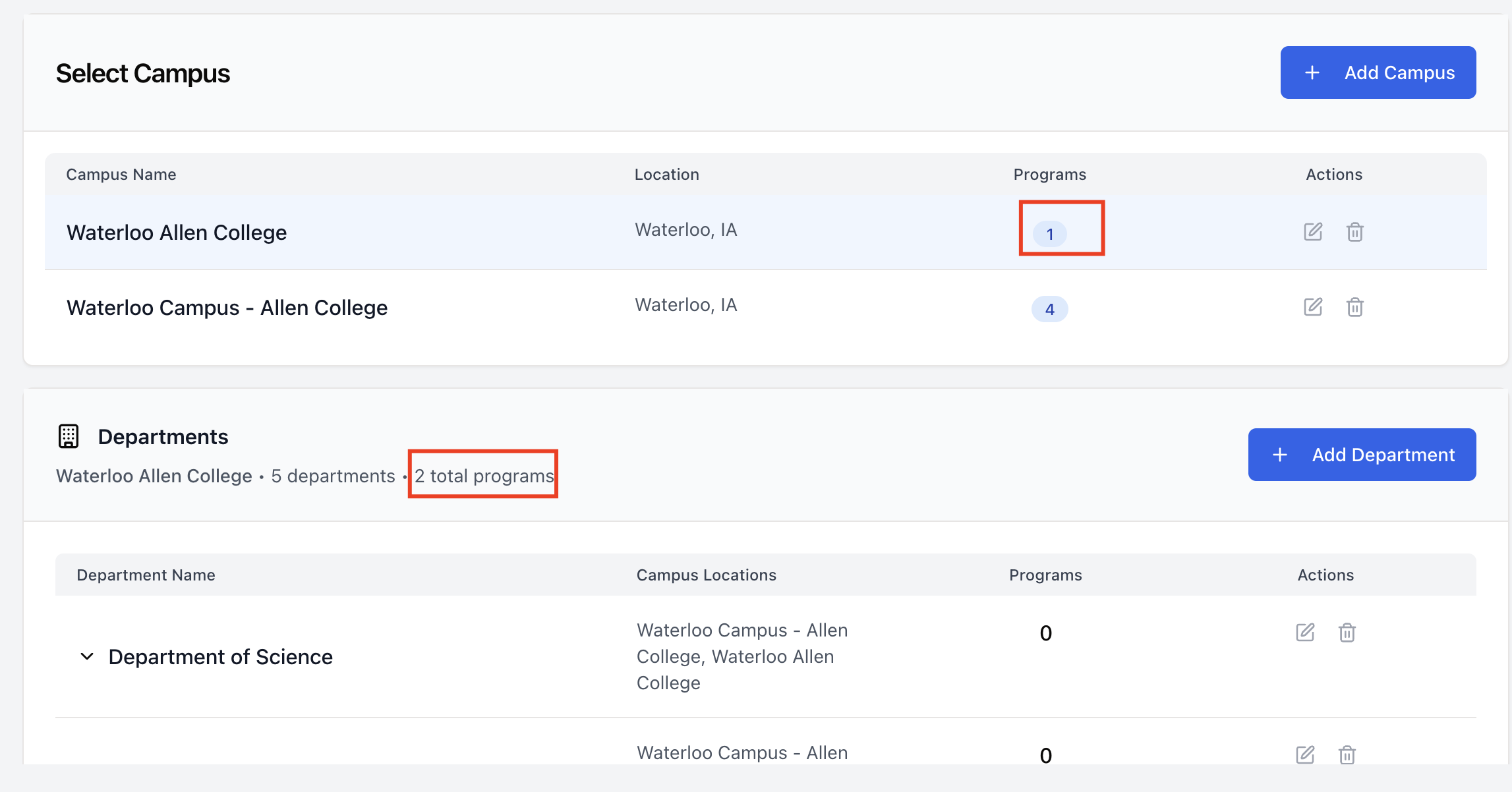Screen dimensions: 1512x792
Task: Click the programs badge showing 1
Action: [1049, 234]
